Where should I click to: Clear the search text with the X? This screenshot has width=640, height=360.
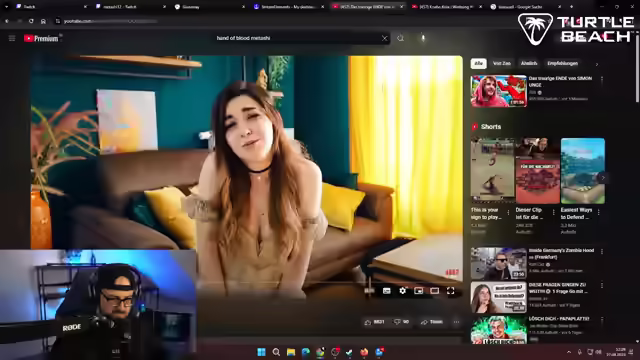click(384, 38)
